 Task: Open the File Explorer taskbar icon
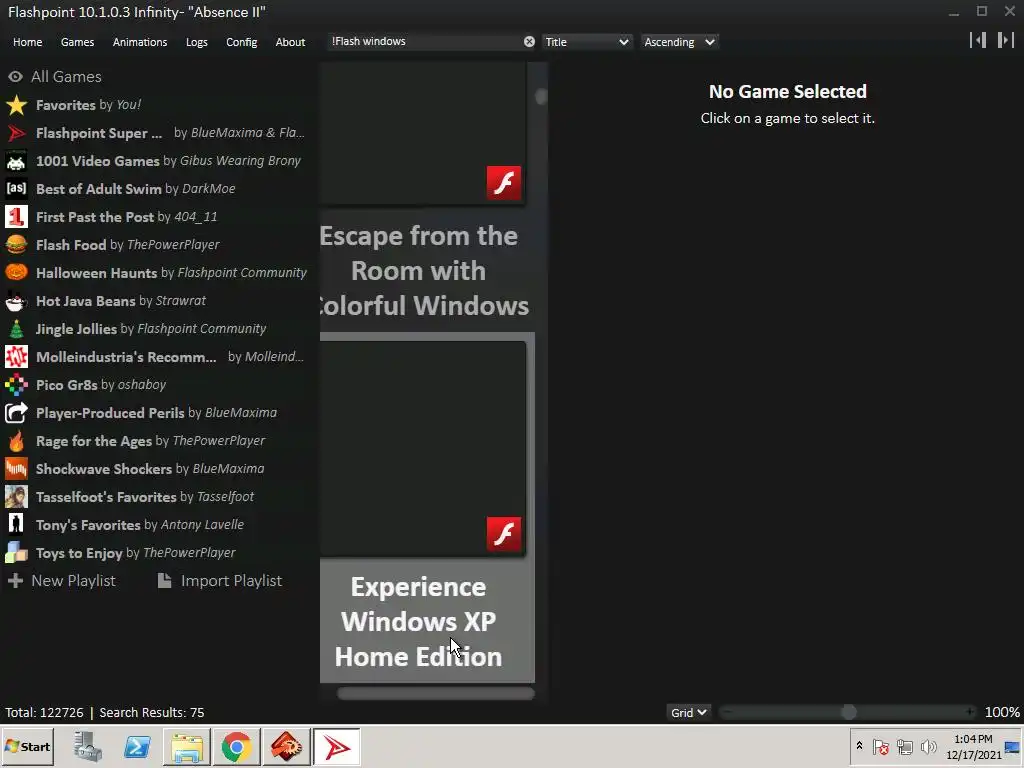[187, 746]
